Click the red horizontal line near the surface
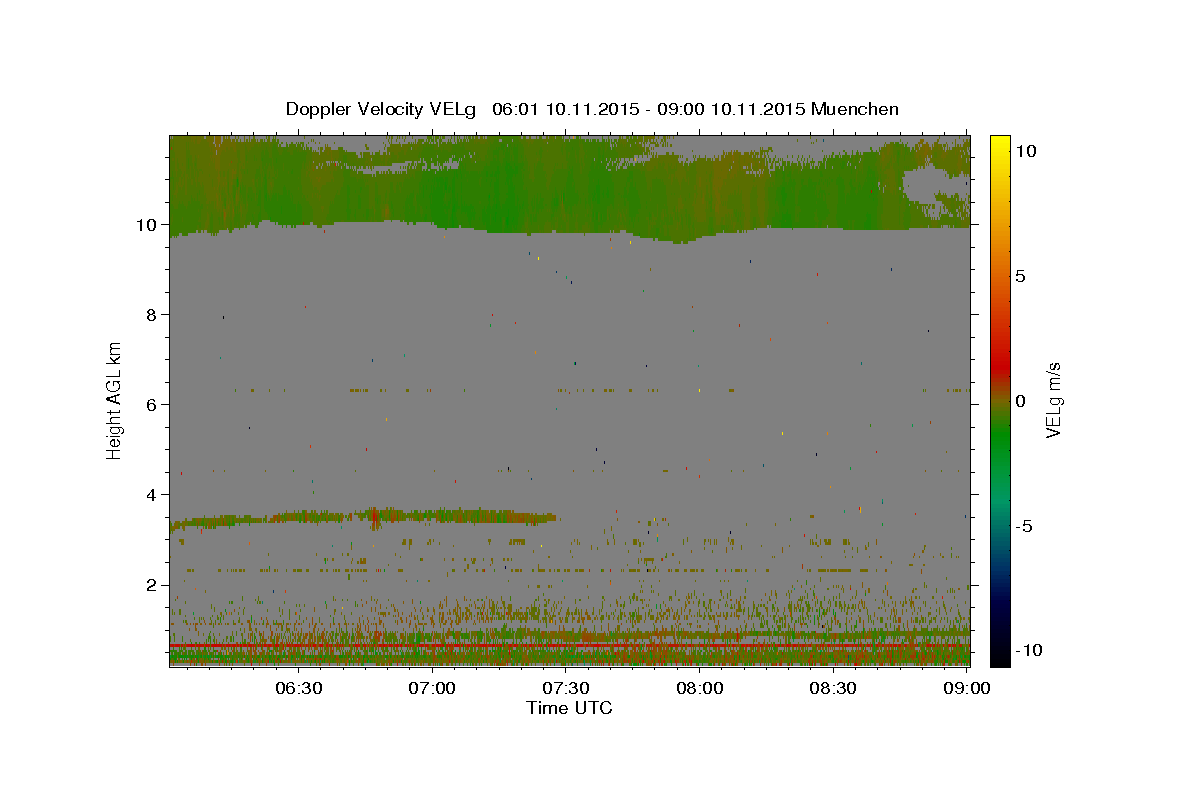 point(569,646)
